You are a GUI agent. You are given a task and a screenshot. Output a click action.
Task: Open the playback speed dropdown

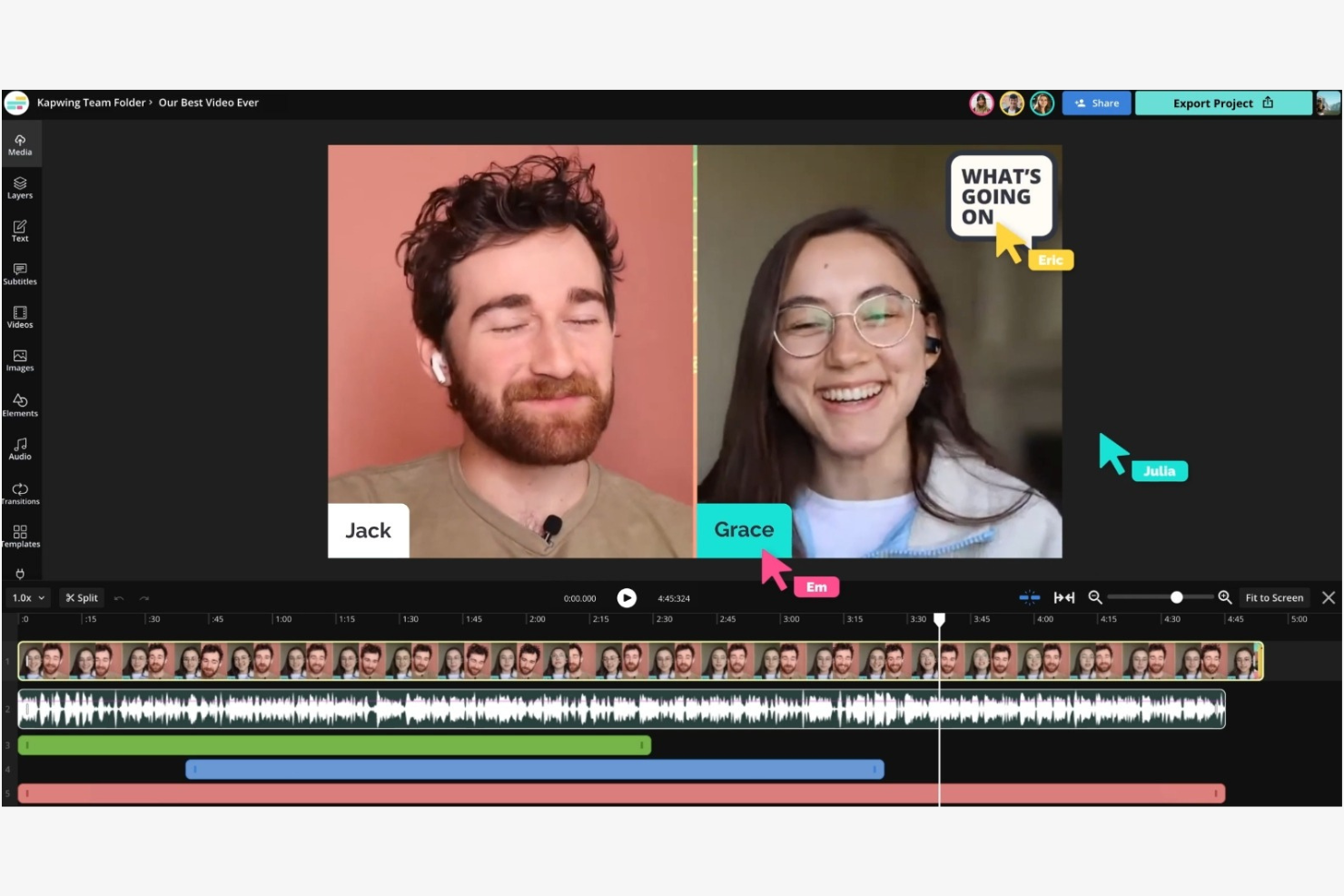pyautogui.click(x=27, y=597)
